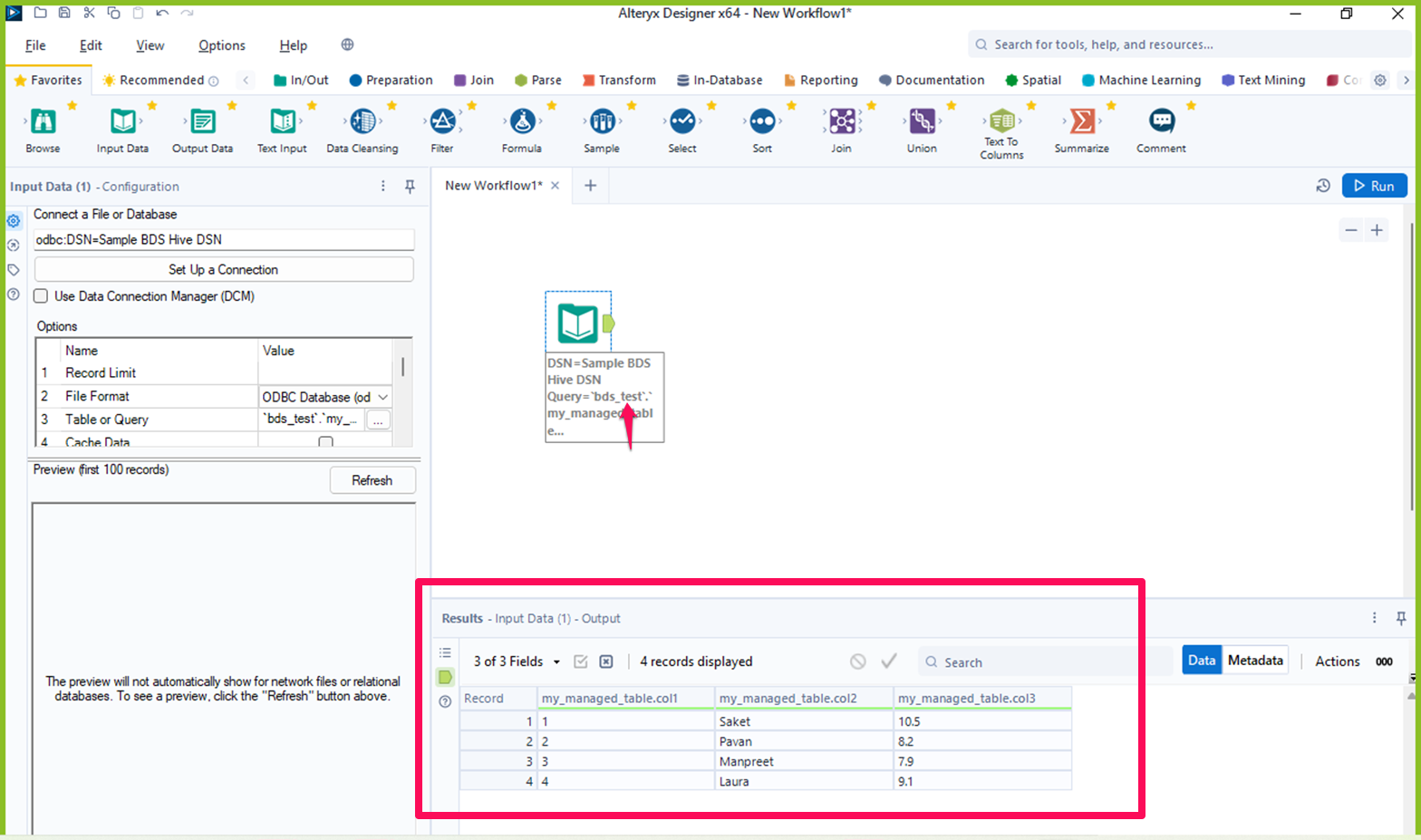Viewport: 1421px width, 840px height.
Task: Click the undo arrow in title bar
Action: (x=162, y=13)
